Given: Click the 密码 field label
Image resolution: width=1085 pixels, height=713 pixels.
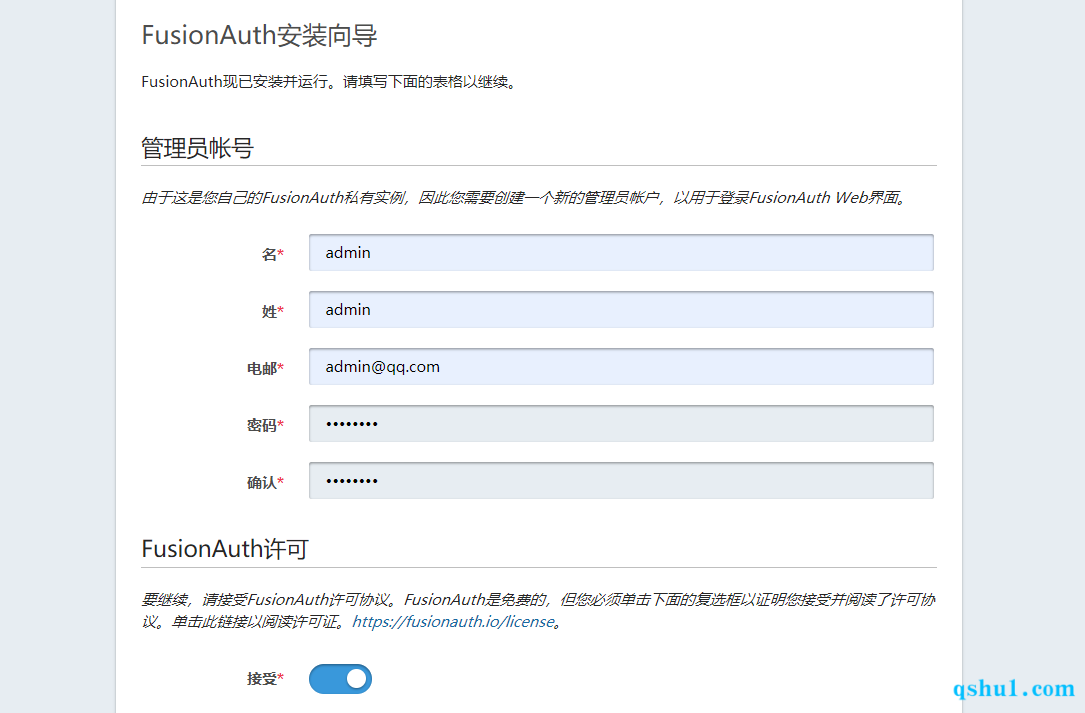Looking at the screenshot, I should 265,425.
